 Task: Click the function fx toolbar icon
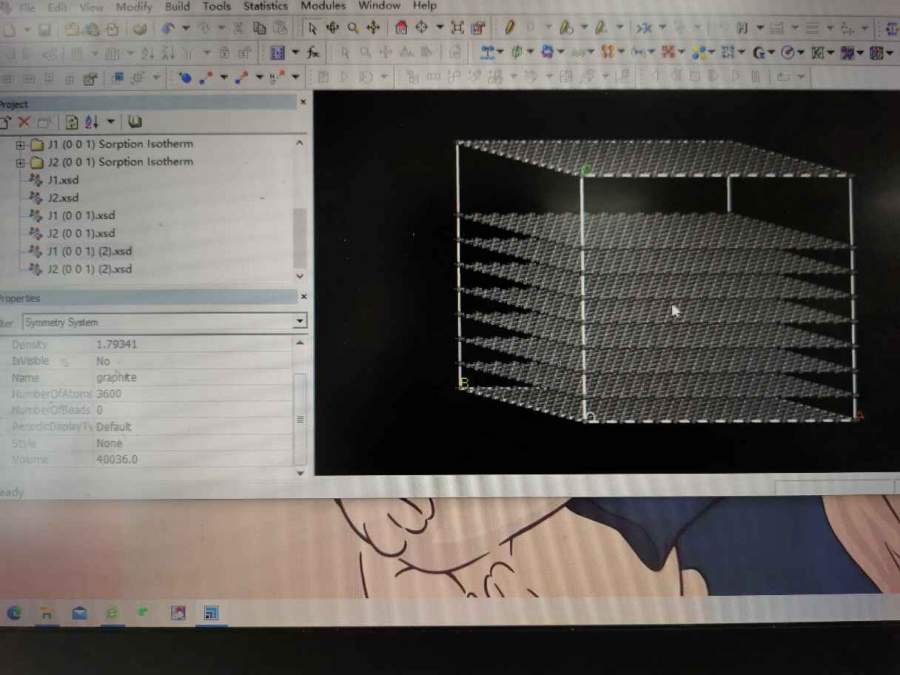[313, 52]
